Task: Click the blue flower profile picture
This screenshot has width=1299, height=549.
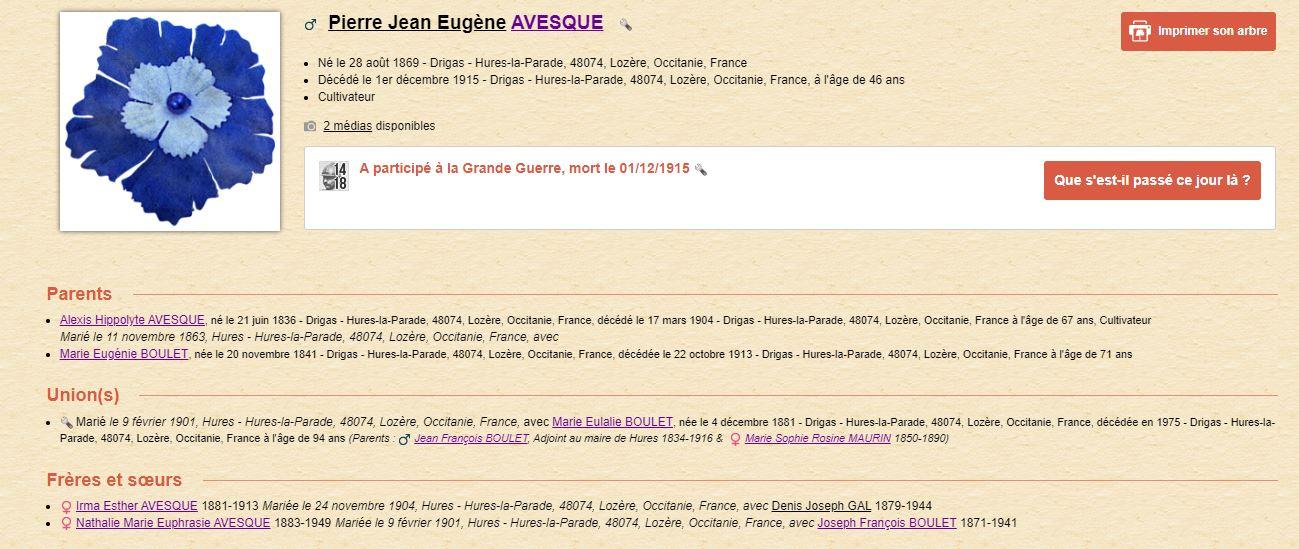Action: click(170, 121)
